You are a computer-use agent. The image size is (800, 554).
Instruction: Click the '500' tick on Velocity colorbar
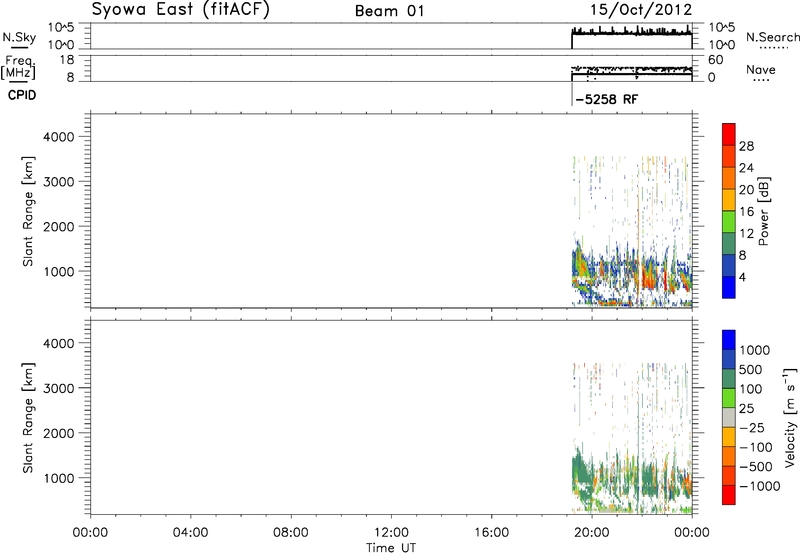pyautogui.click(x=750, y=369)
